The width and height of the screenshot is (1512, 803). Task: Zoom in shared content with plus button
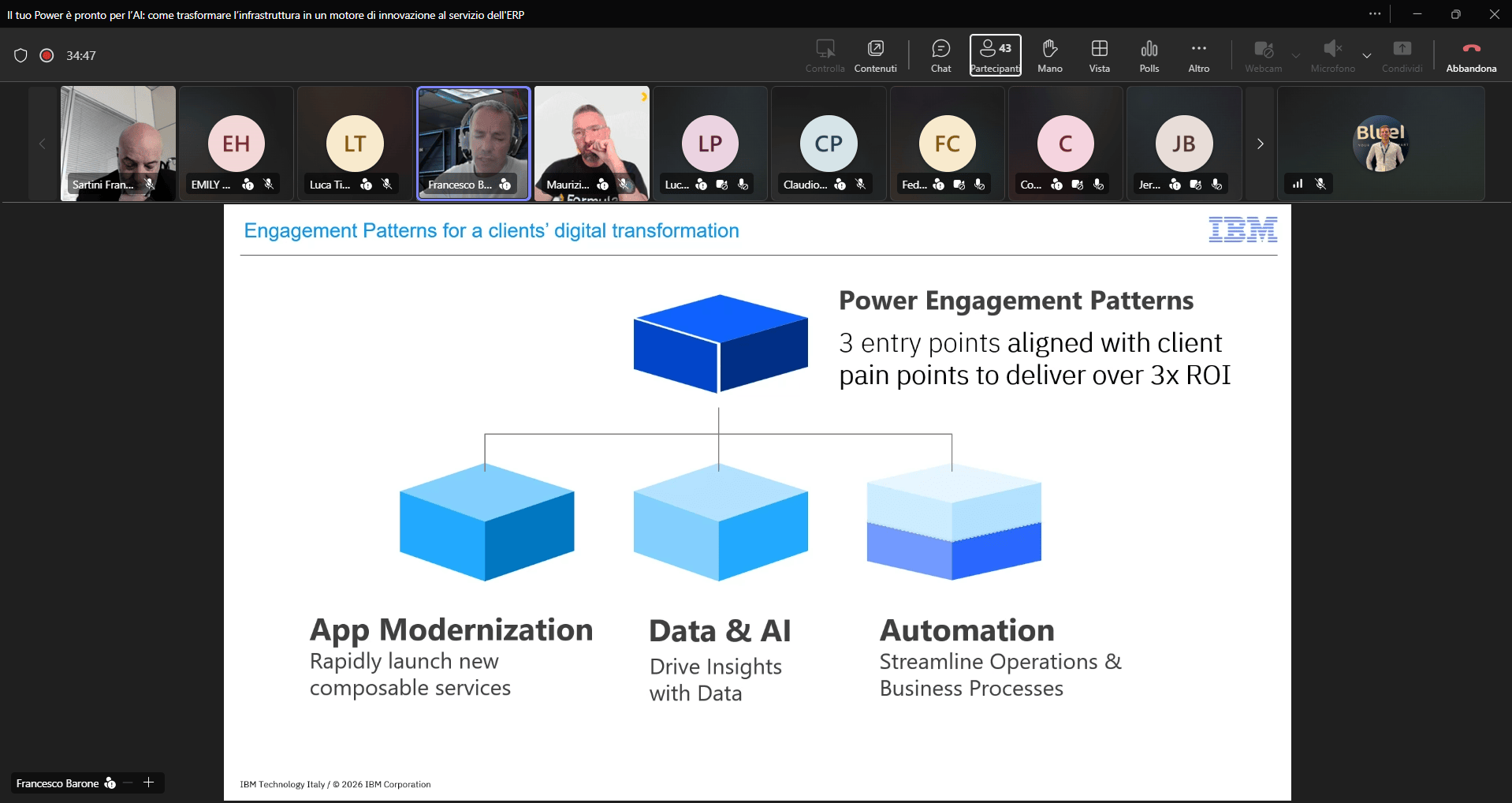[148, 782]
